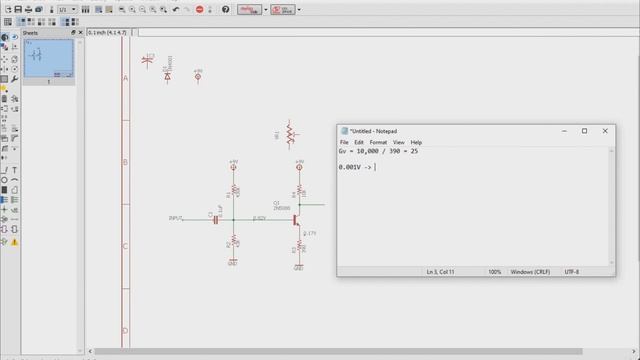The height and width of the screenshot is (360, 640).
Task: Click the CAM processor icon
Action: click(39, 9)
